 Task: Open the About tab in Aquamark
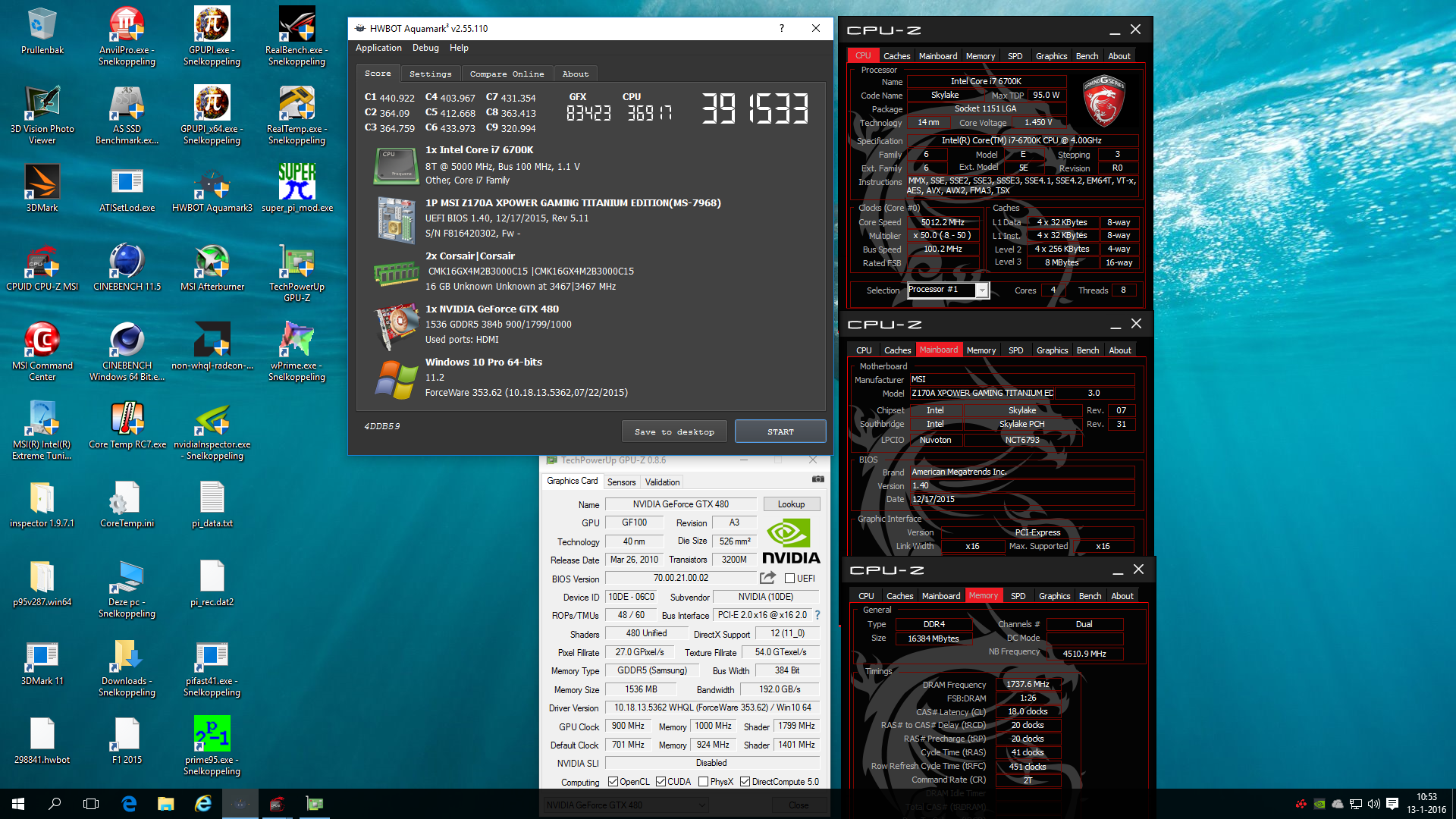[576, 74]
